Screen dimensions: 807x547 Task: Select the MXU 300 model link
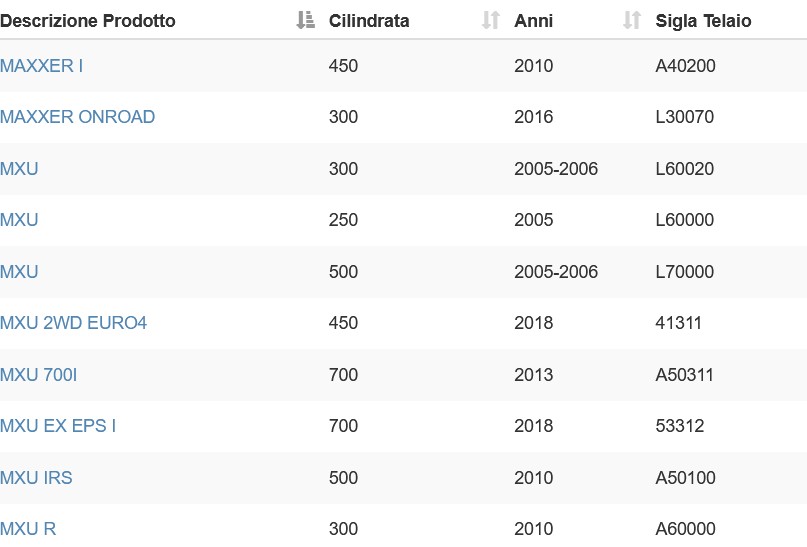[19, 169]
